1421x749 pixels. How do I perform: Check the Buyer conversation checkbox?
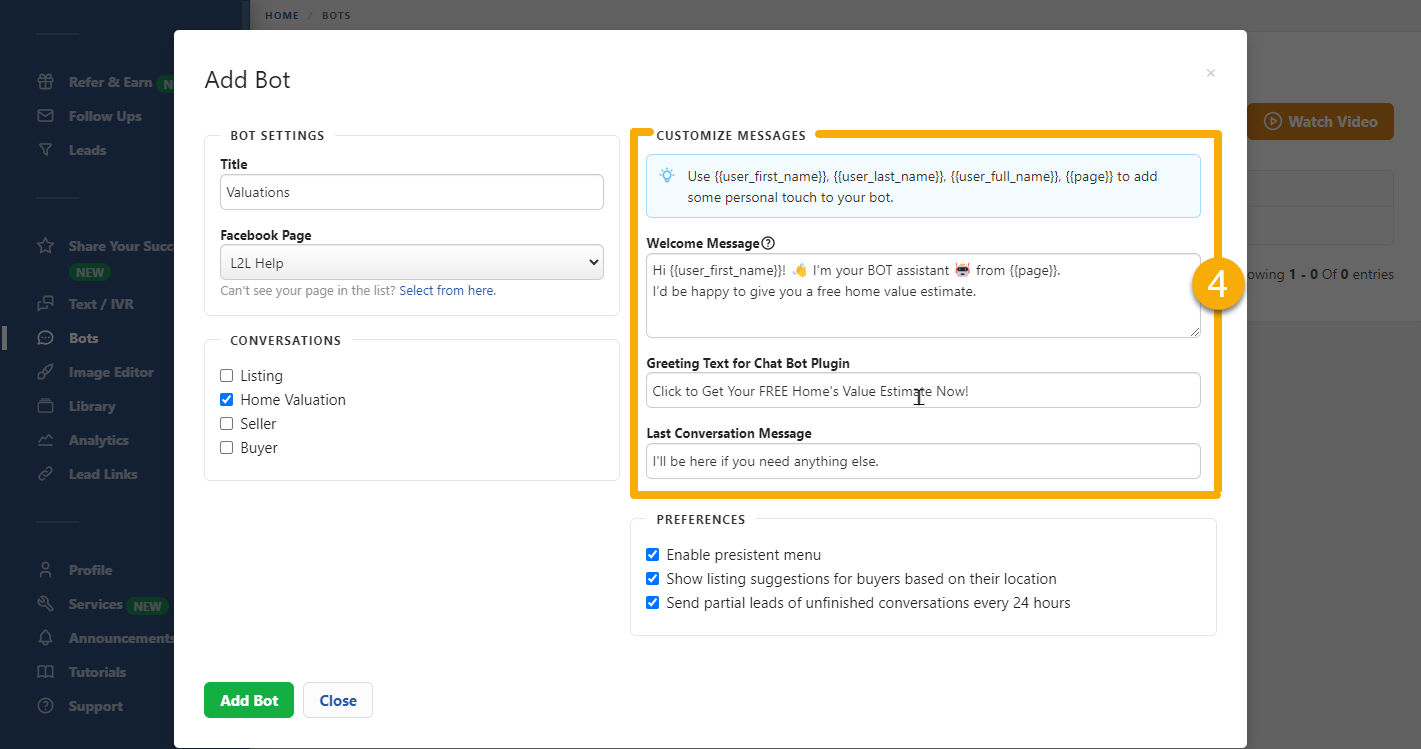point(227,448)
